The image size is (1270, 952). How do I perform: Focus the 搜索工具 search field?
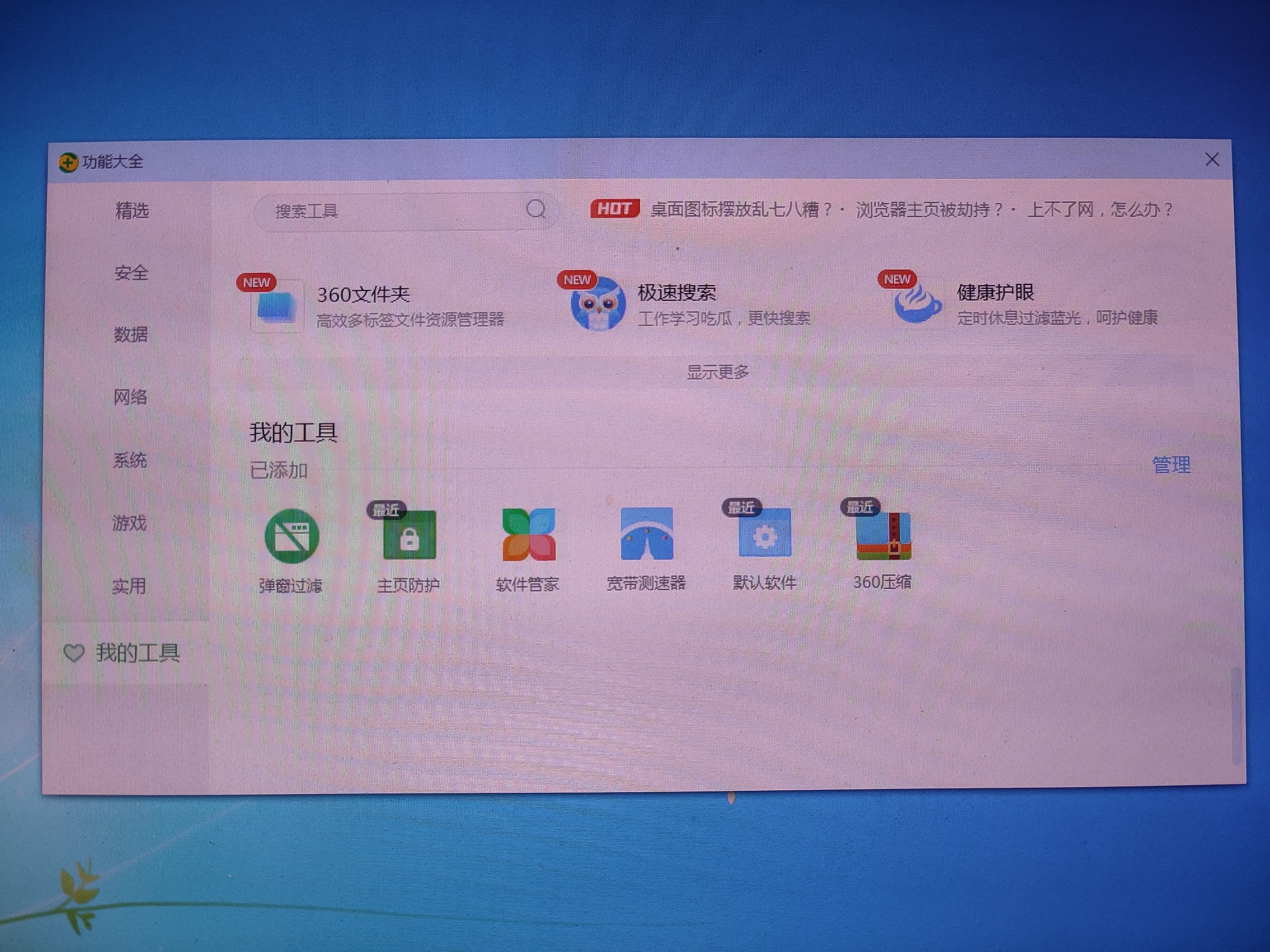[x=406, y=211]
